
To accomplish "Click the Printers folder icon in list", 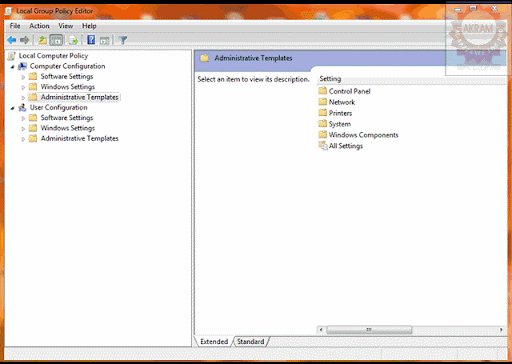I will click(322, 113).
